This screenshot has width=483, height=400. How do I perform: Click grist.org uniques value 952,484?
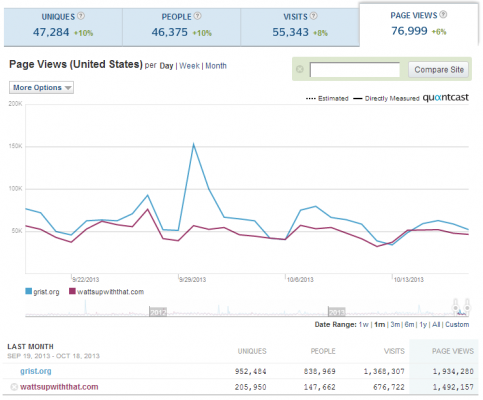[250, 371]
